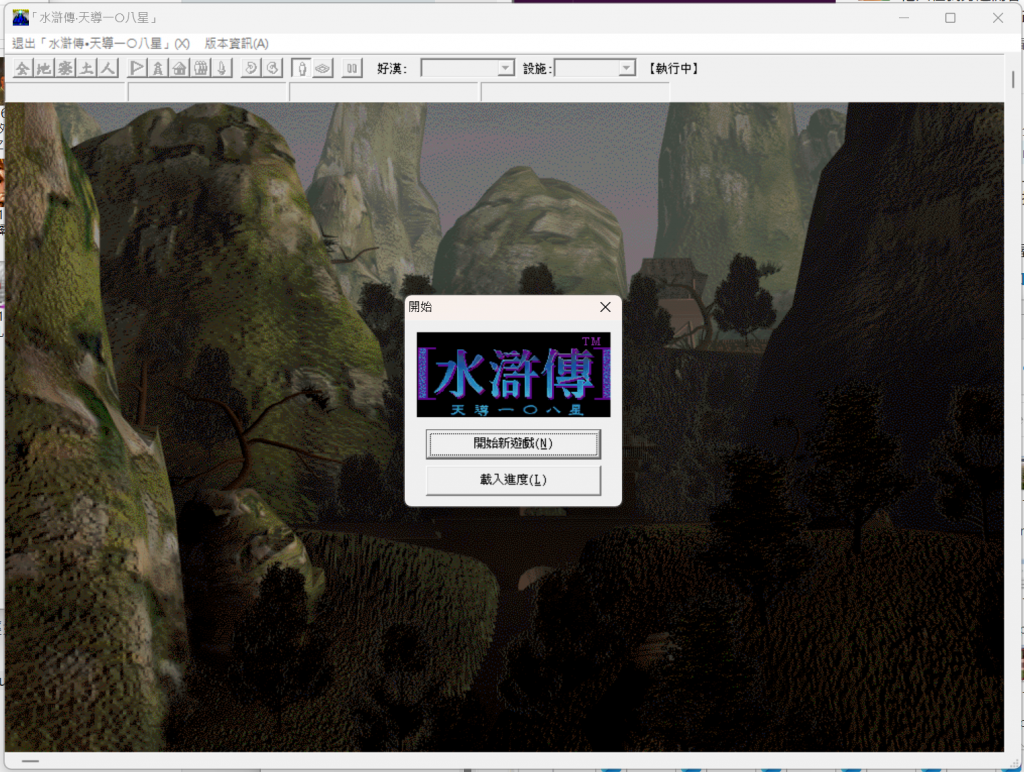
Task: Open the 退出「水滸傳•天導一〇八星」menu
Action: [101, 43]
